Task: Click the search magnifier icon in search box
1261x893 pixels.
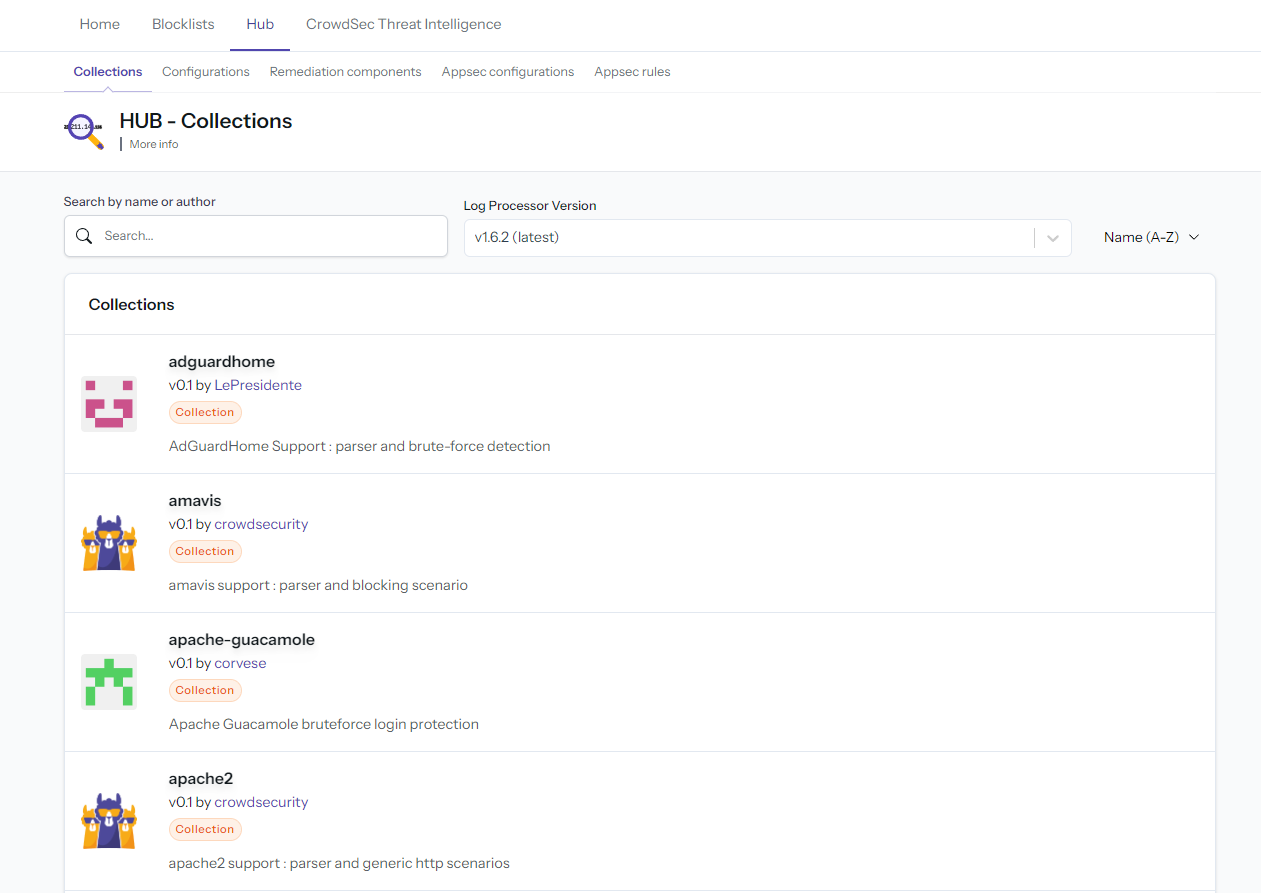Action: 84,236
